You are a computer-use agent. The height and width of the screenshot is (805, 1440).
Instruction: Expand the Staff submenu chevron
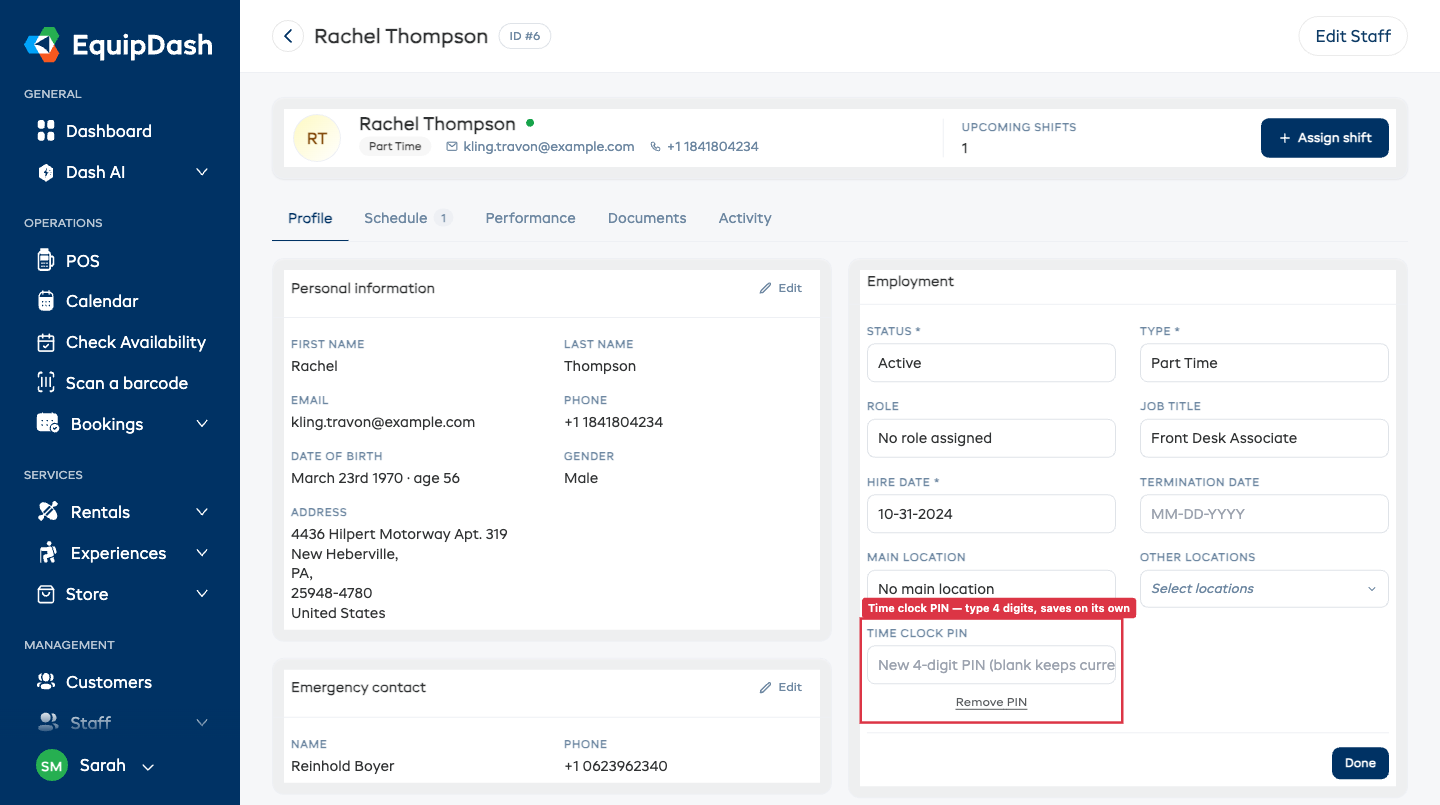[202, 722]
